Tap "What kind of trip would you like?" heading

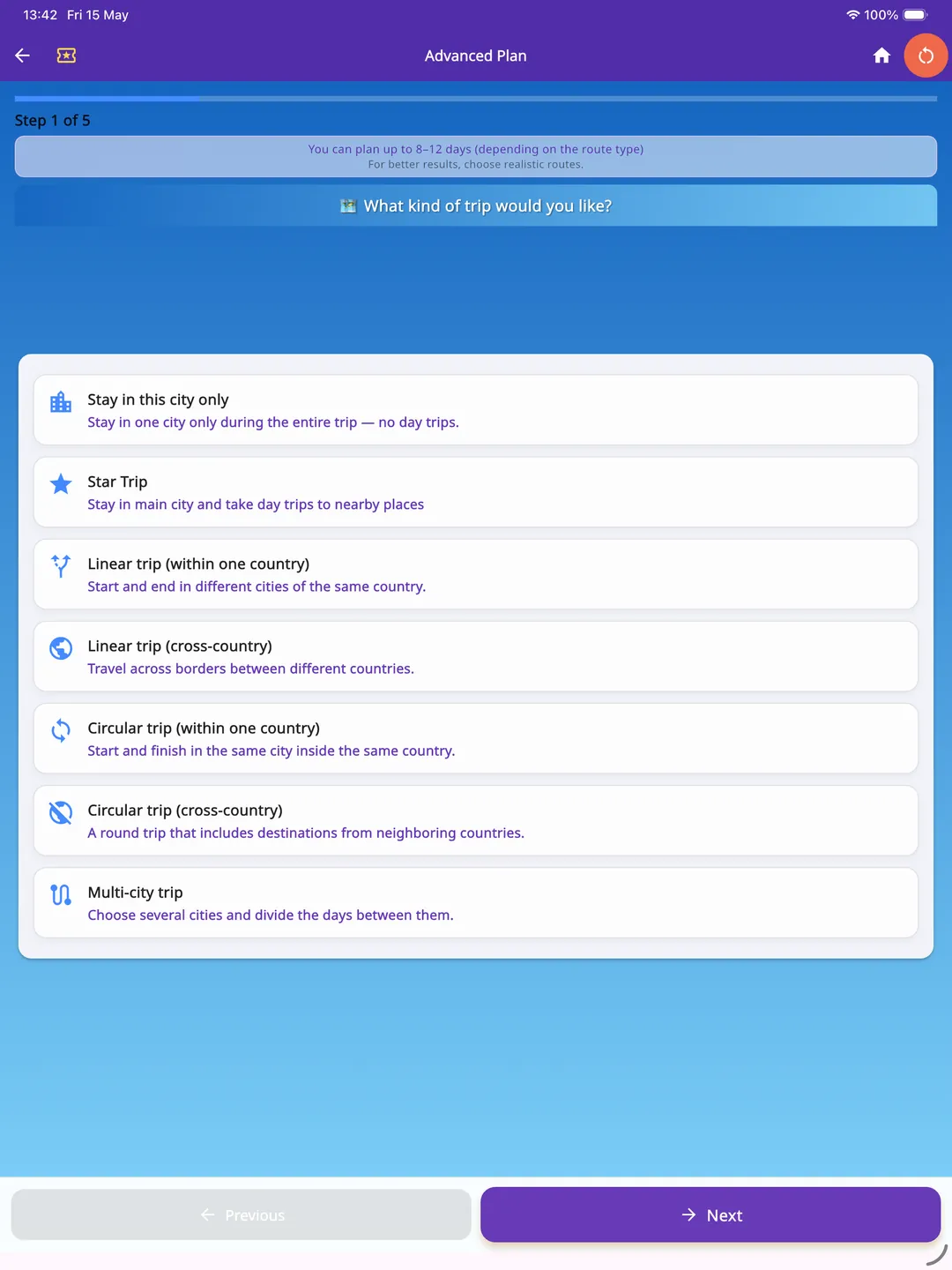pos(476,205)
